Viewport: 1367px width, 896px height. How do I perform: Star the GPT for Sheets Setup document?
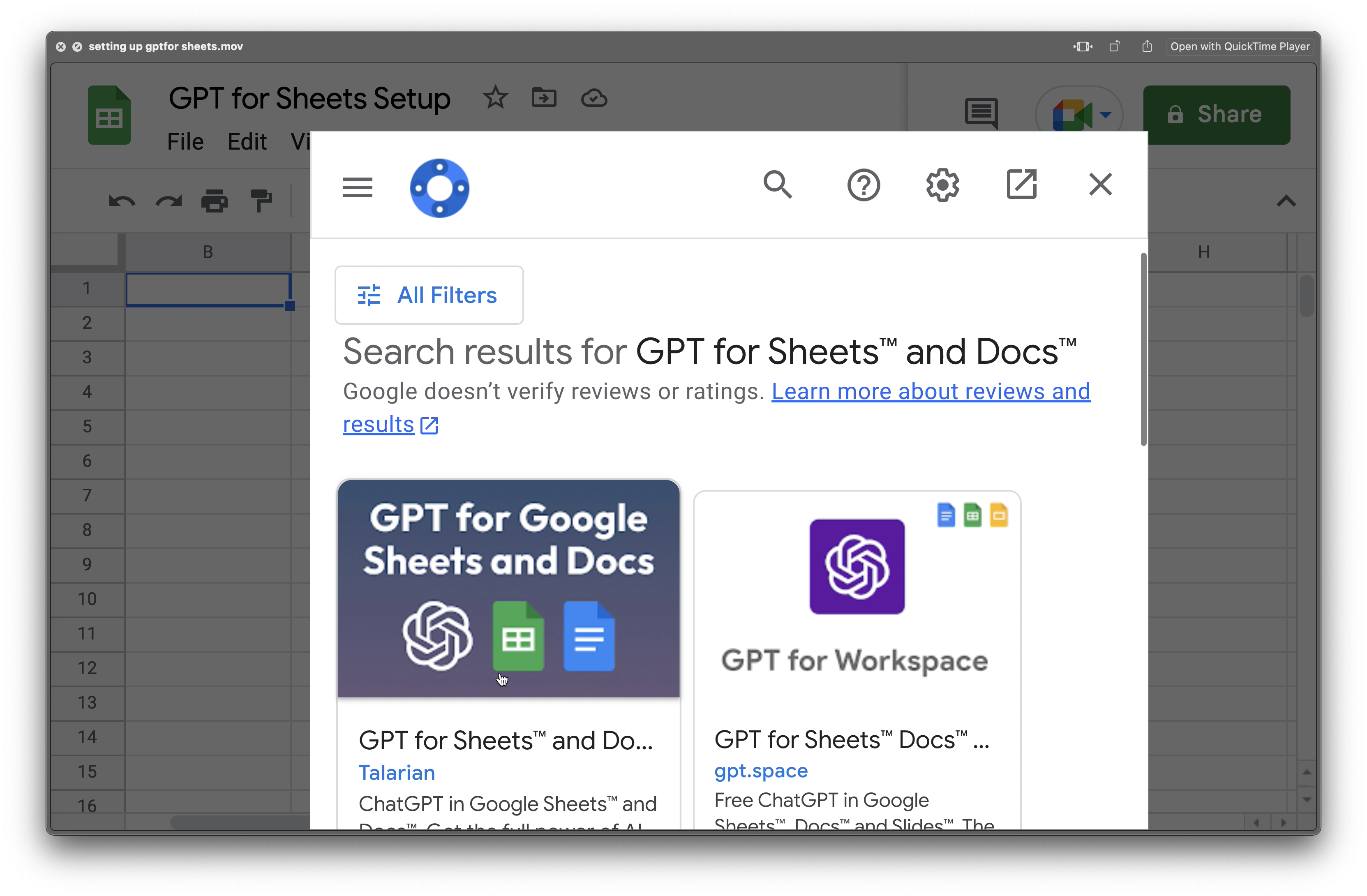(x=495, y=98)
